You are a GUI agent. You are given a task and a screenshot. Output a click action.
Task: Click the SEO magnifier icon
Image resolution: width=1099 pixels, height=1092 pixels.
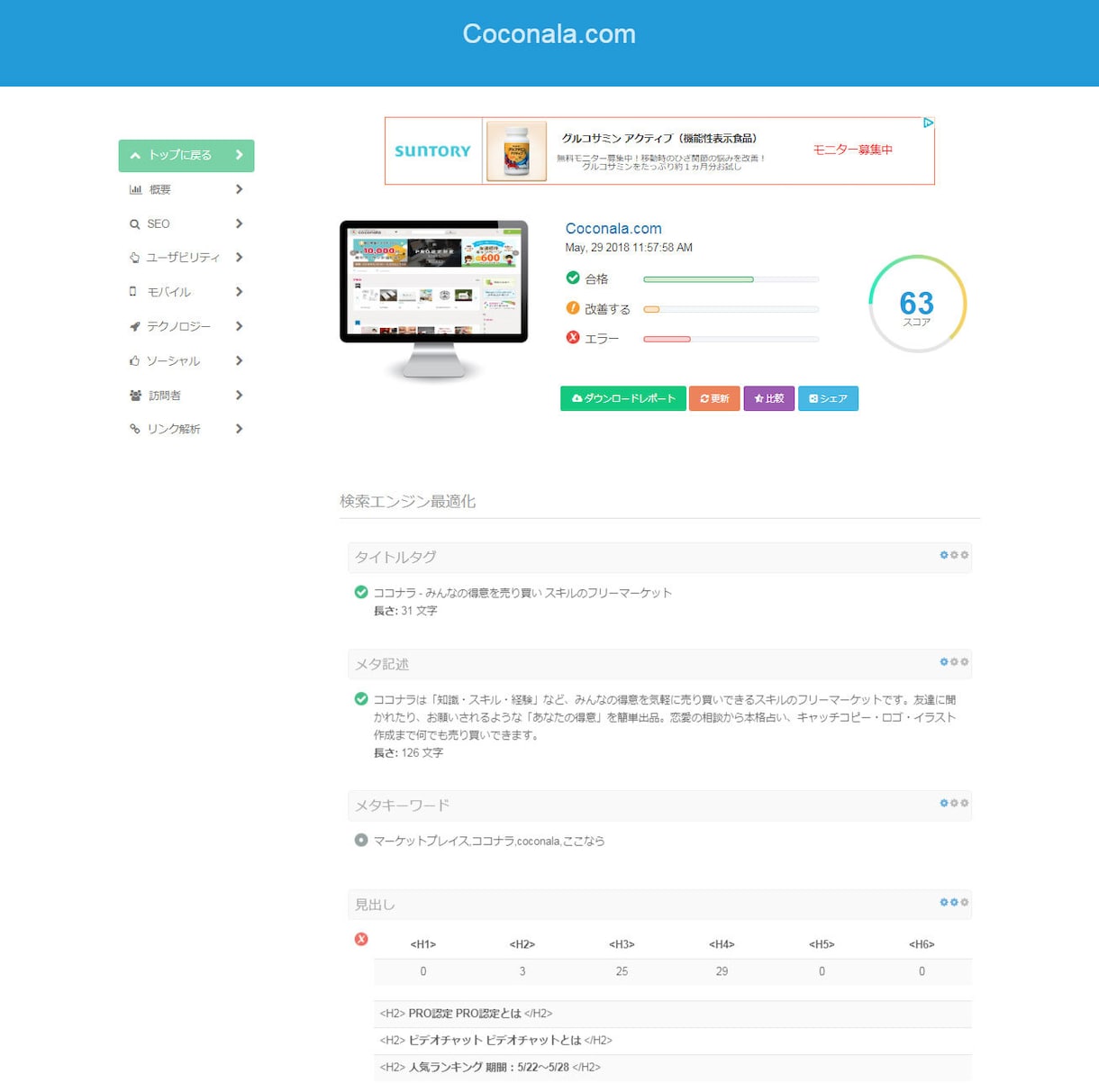tap(135, 224)
